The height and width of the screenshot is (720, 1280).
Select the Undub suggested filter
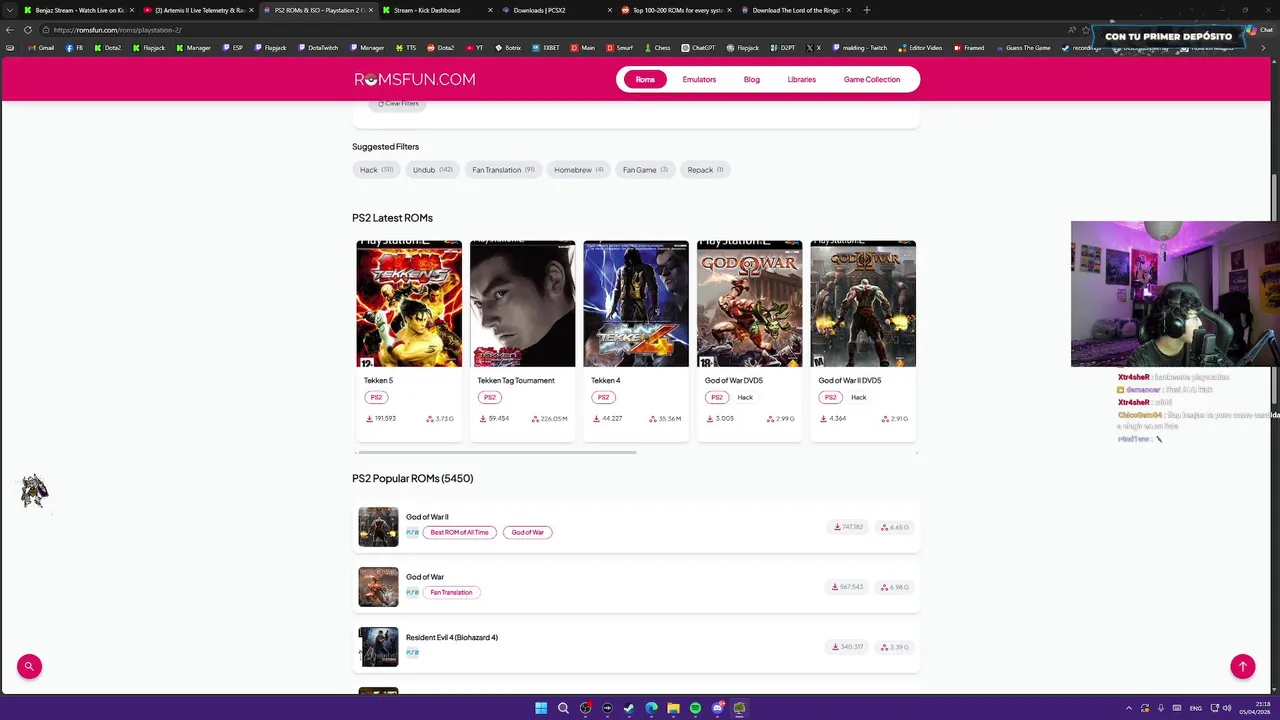click(432, 170)
